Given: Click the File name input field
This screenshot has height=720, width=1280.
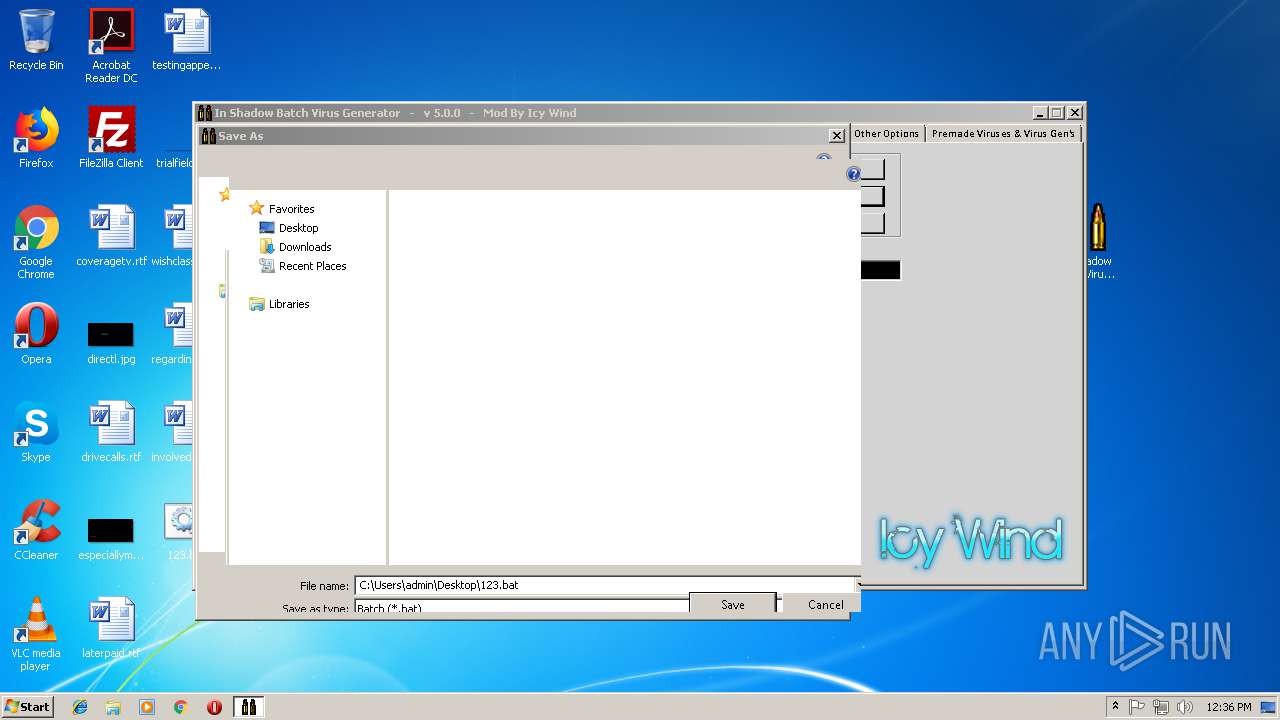Looking at the screenshot, I should [605, 585].
